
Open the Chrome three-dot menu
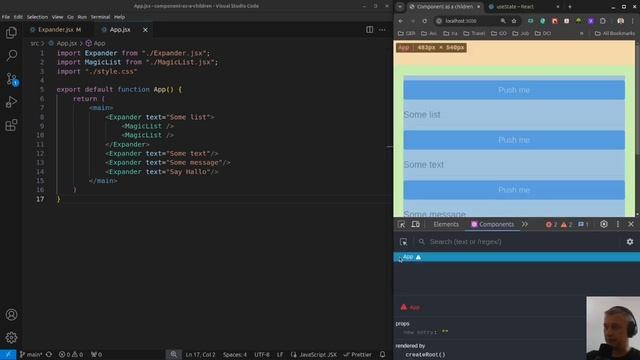pos(633,21)
